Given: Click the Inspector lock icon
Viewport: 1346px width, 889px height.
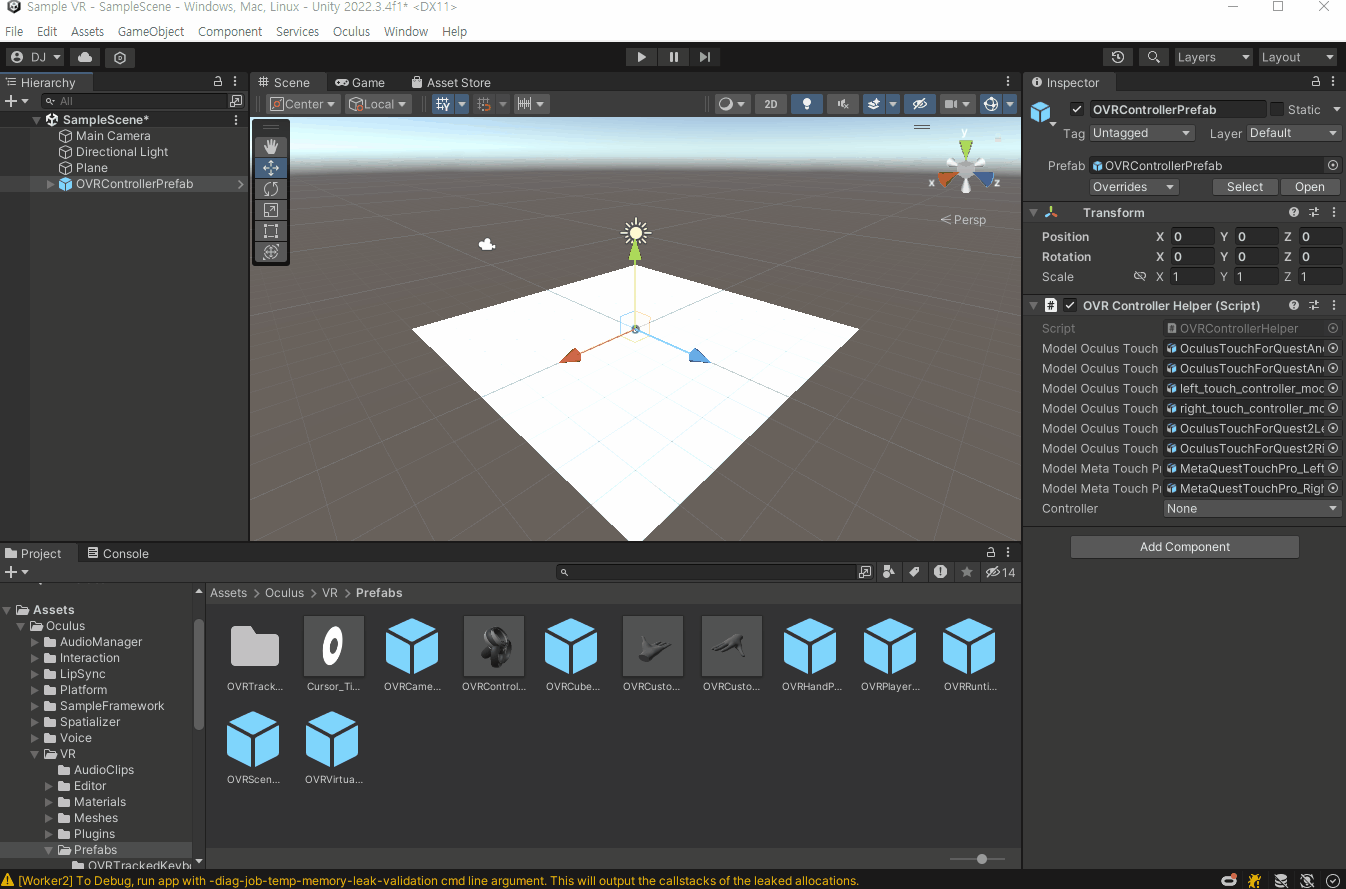Looking at the screenshot, I should [1317, 82].
